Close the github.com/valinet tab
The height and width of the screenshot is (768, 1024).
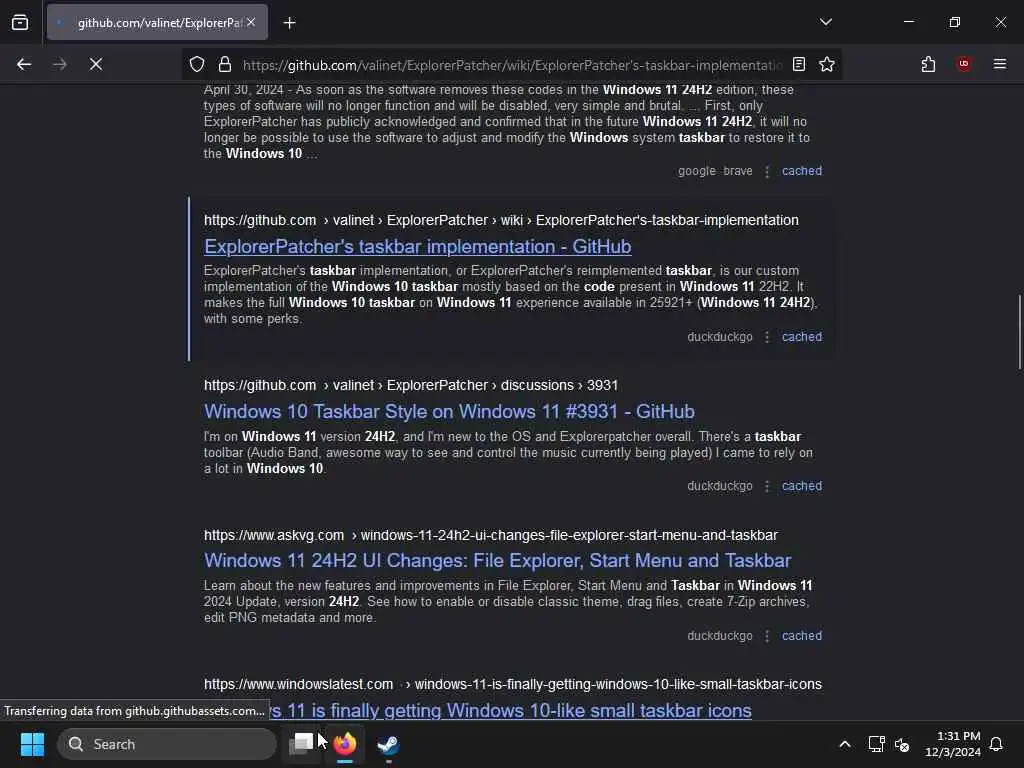251,22
